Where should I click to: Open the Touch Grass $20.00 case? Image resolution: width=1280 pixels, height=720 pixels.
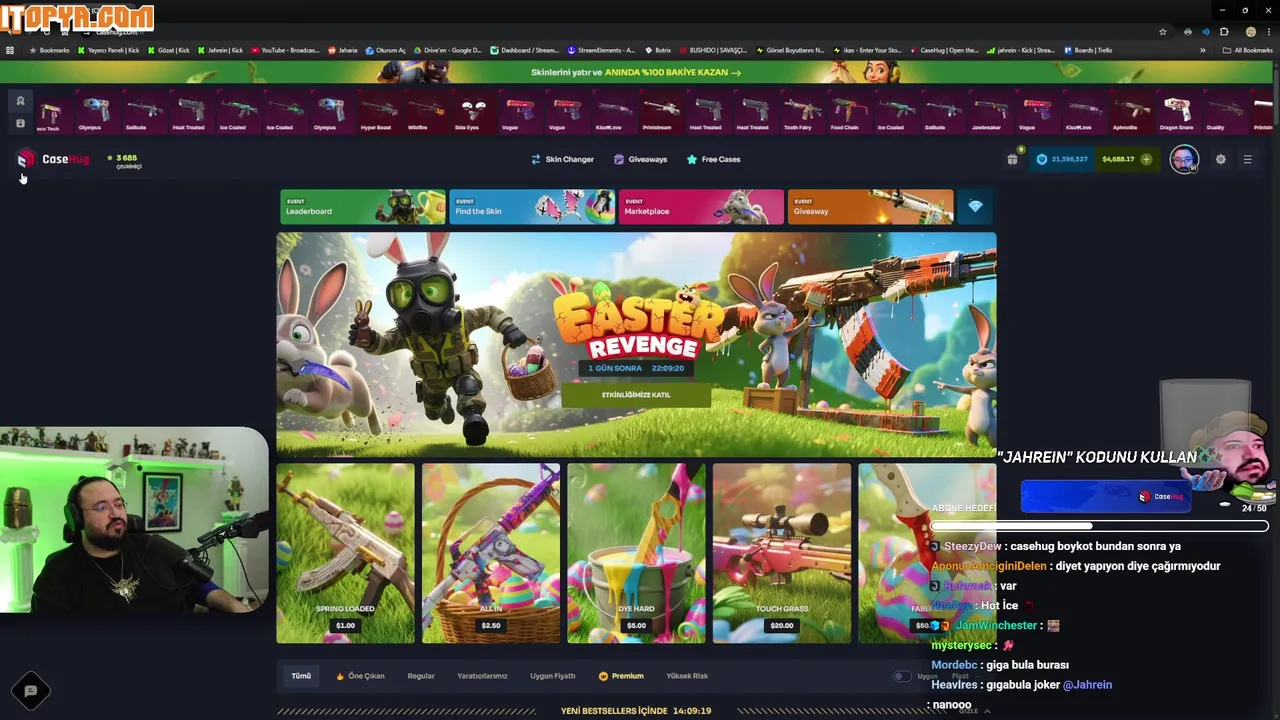coord(782,553)
